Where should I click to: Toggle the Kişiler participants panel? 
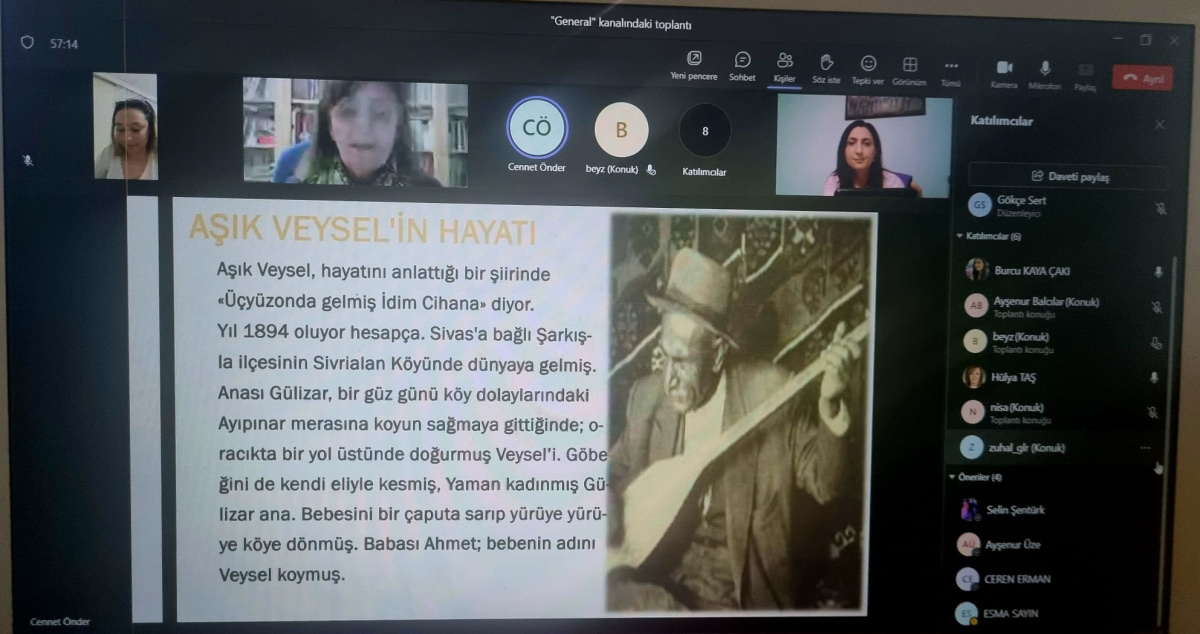[x=784, y=66]
